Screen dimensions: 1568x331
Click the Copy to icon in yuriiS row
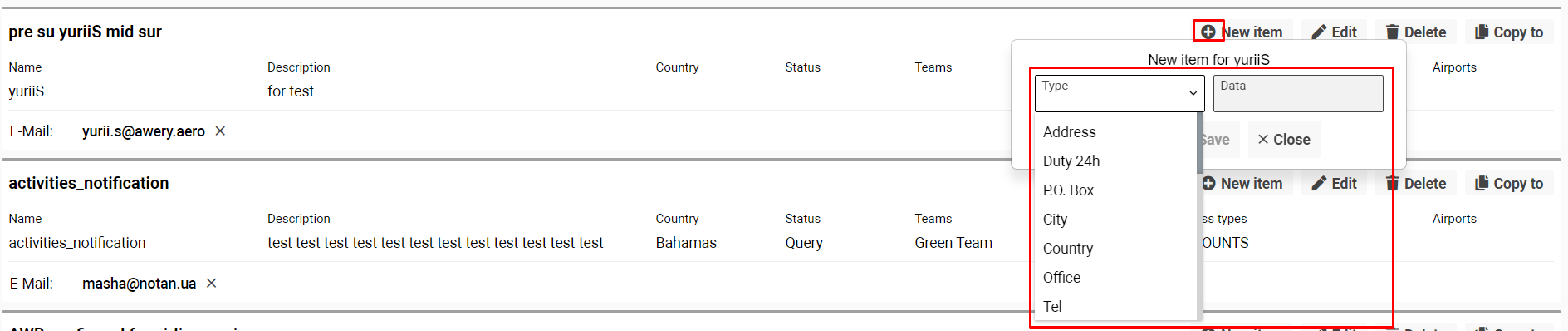pyautogui.click(x=1482, y=32)
